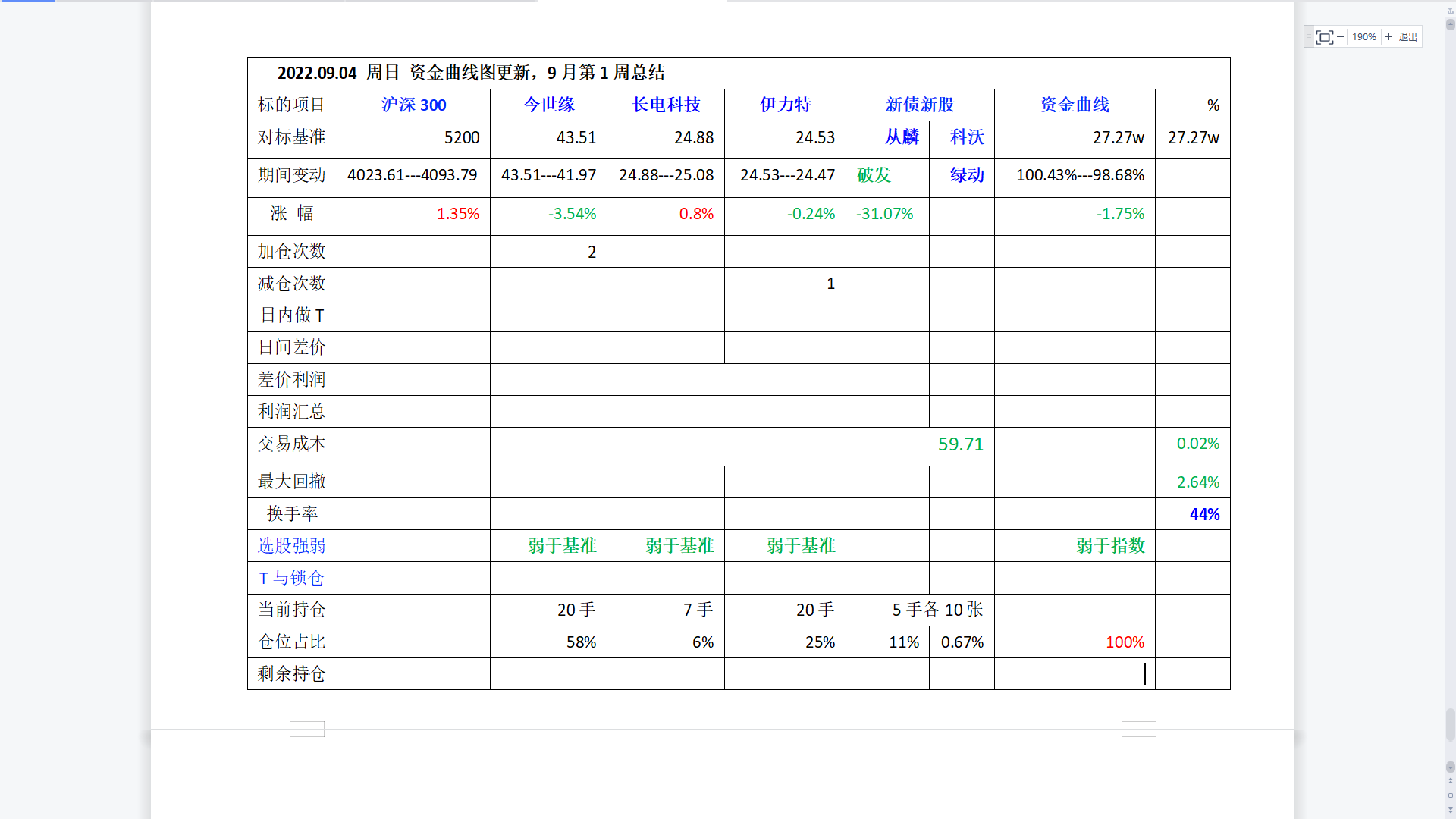
Task: Click the 59.71 transaction cost cell
Action: point(960,444)
